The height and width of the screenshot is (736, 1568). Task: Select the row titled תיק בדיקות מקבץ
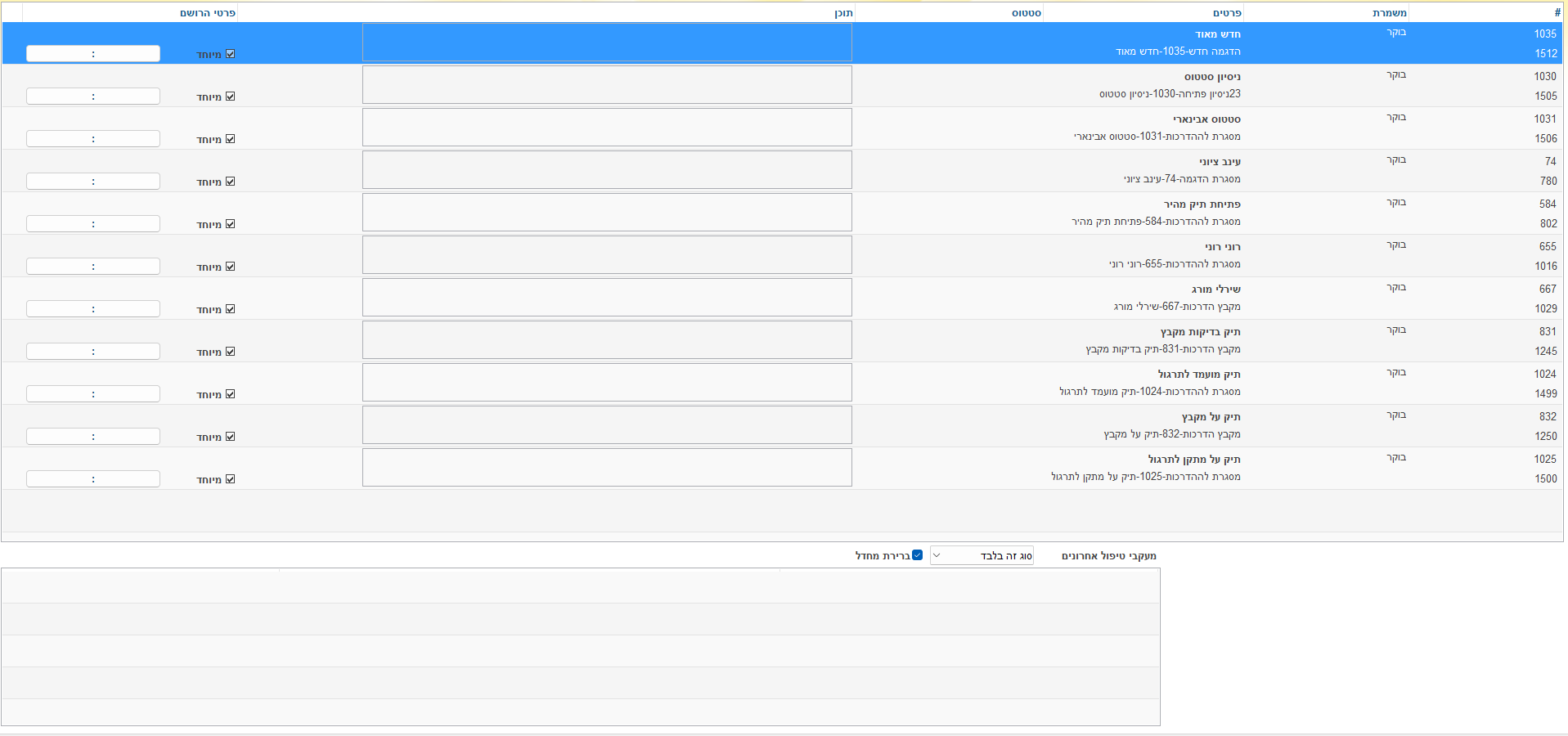[1200, 332]
